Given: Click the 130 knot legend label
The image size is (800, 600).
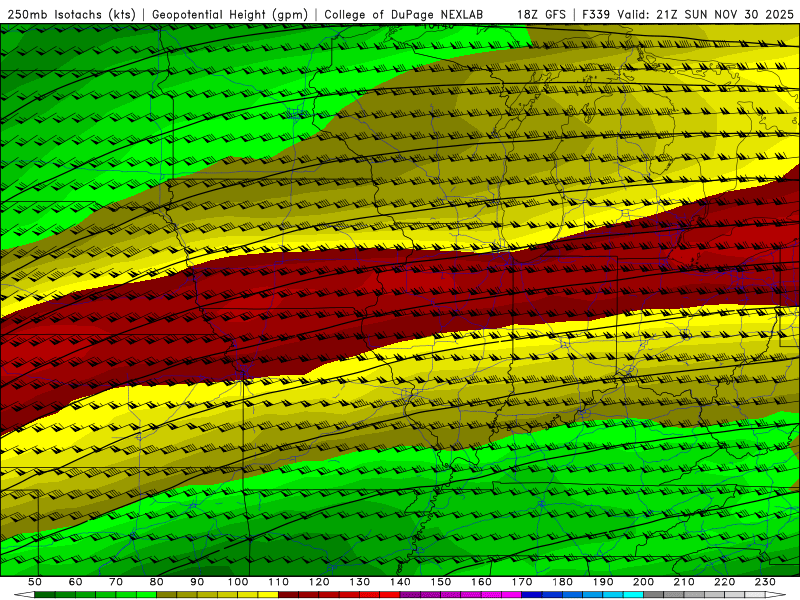Looking at the screenshot, I should coord(360,582).
